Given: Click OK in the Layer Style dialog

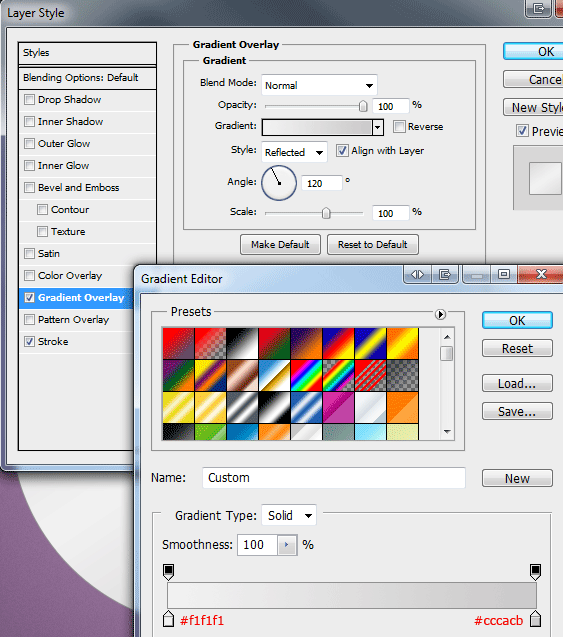Looking at the screenshot, I should pyautogui.click(x=533, y=52).
